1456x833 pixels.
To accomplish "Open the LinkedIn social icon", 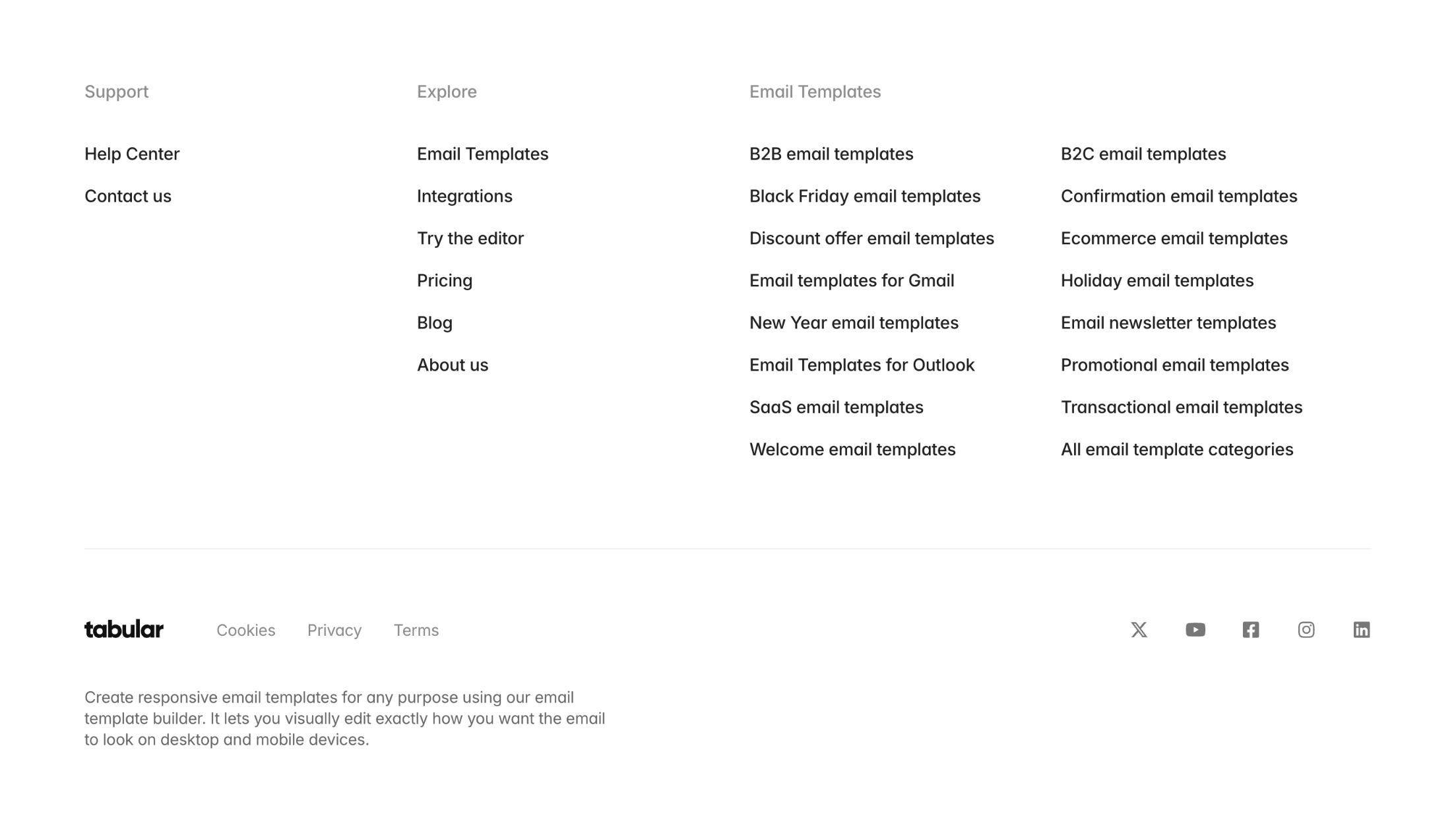I will point(1361,630).
